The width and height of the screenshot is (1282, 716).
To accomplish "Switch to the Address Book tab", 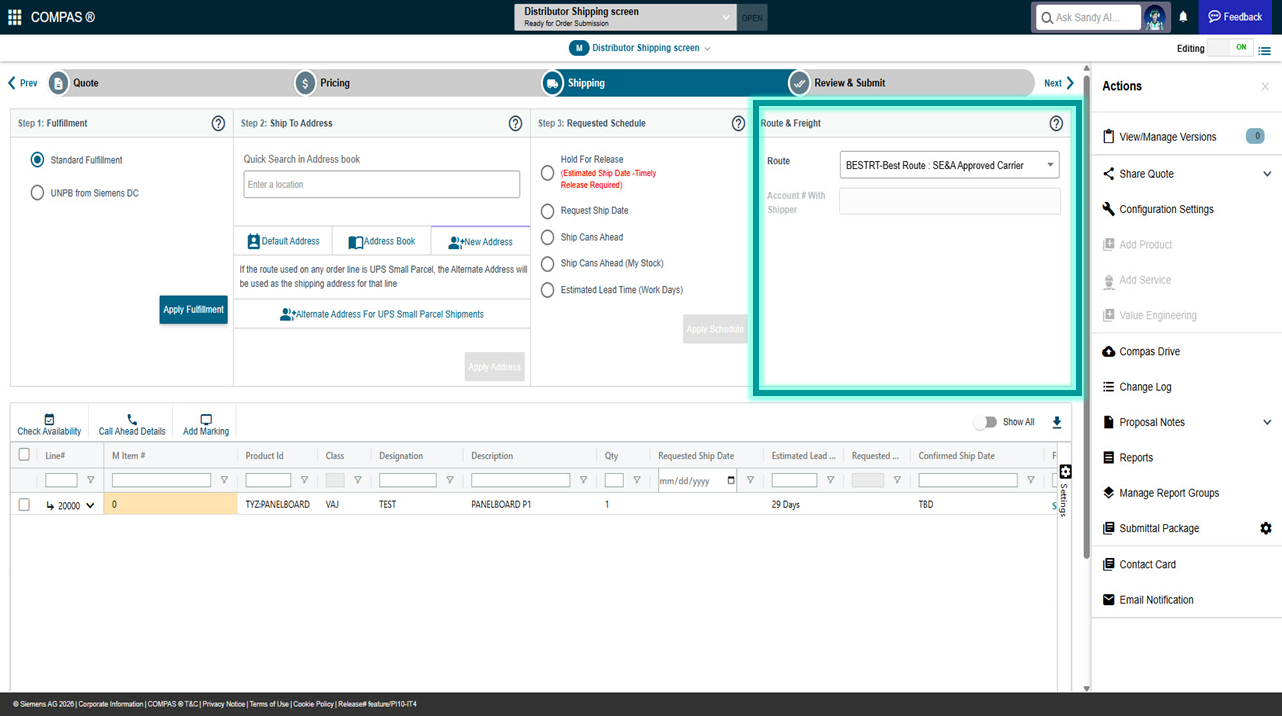I will click(x=381, y=241).
